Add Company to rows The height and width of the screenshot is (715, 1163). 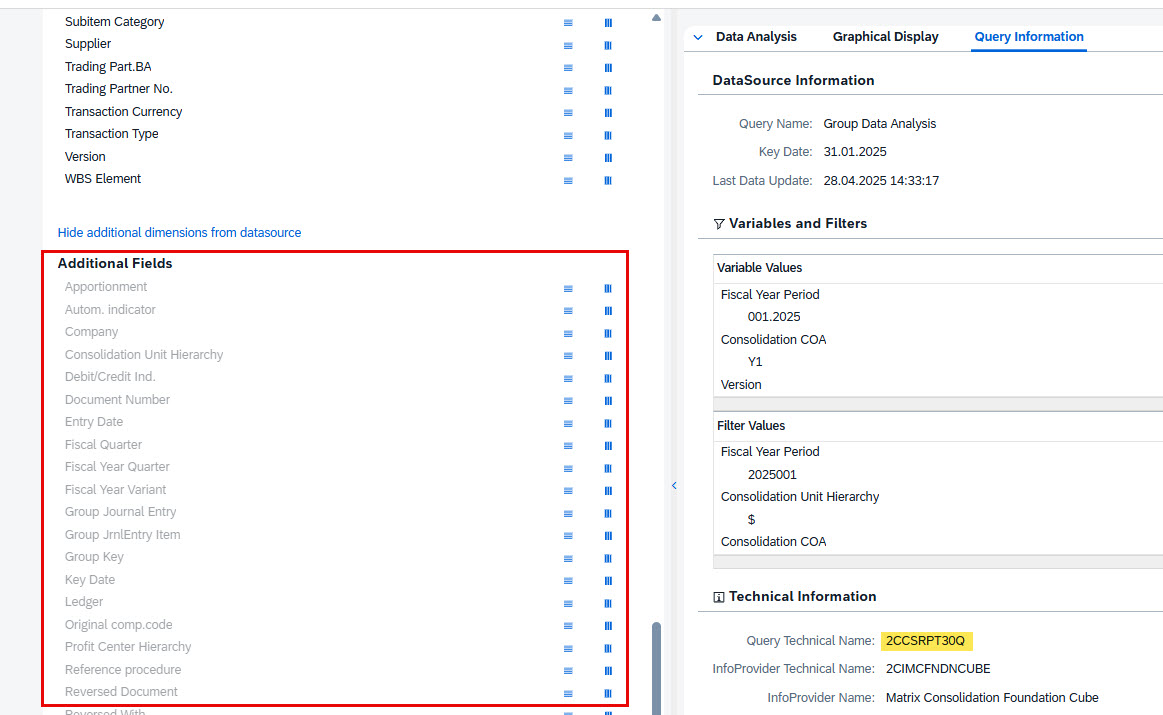point(568,333)
